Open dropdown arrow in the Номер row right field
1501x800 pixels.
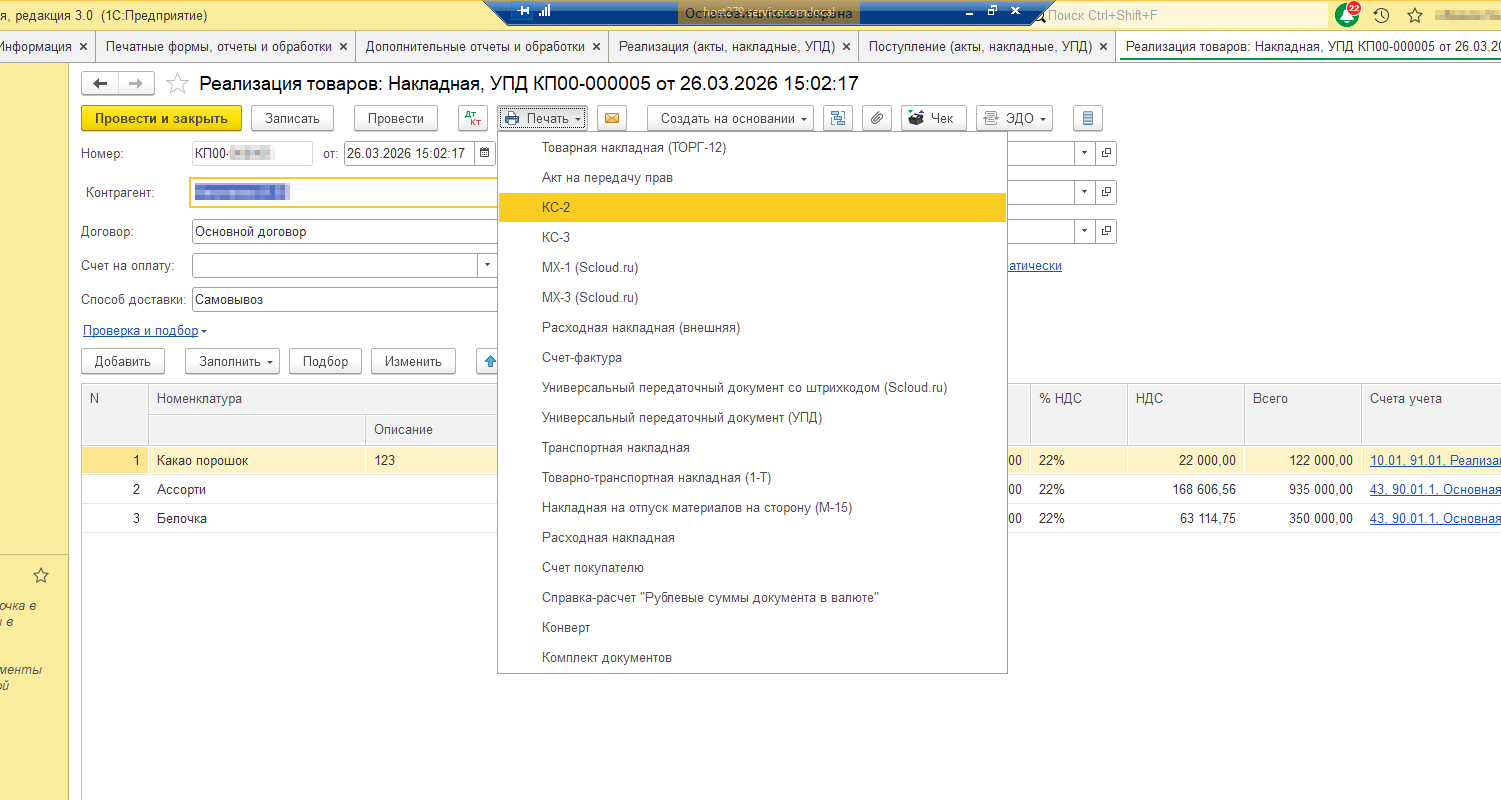[1085, 153]
